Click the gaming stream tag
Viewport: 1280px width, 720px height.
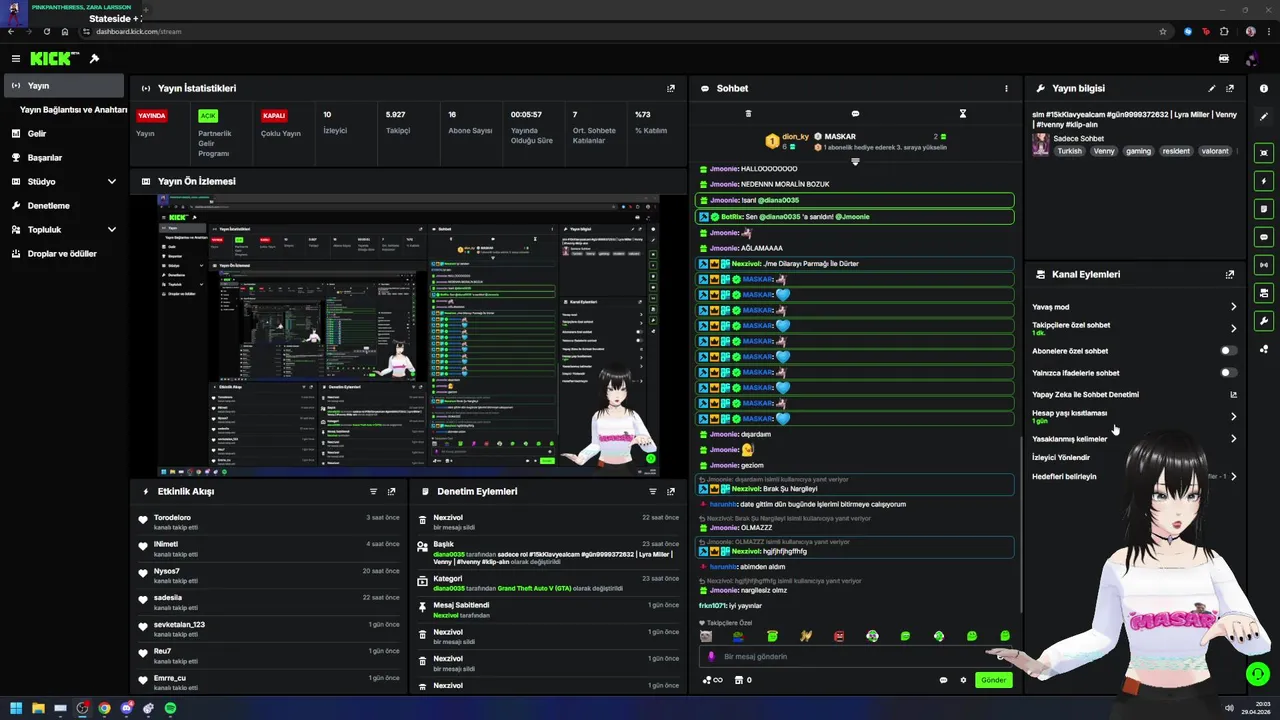(x=1139, y=151)
